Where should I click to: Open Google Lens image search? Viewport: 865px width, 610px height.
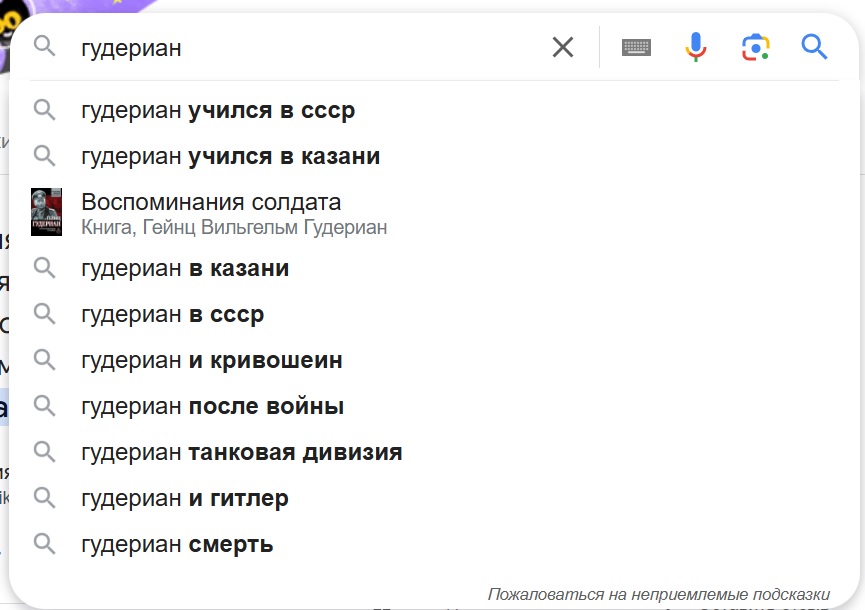(756, 47)
